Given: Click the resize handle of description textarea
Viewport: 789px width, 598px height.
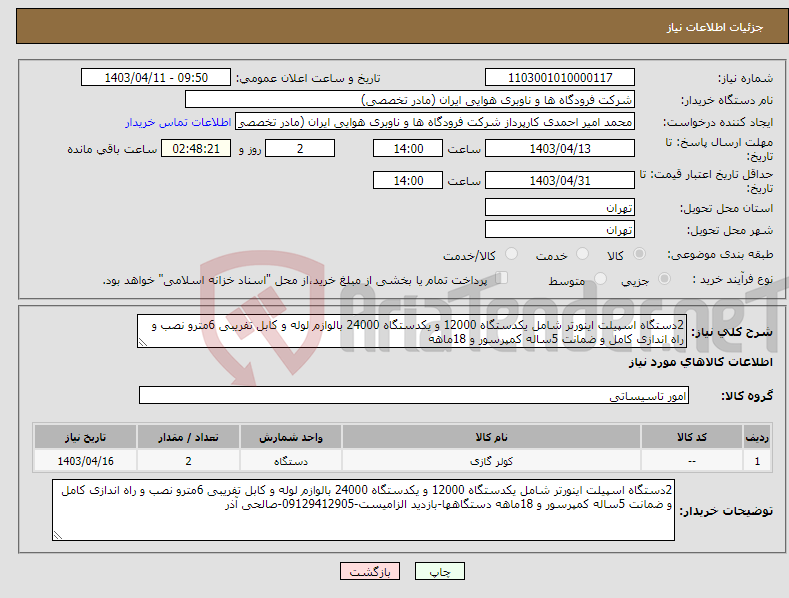Looking at the screenshot, I should [143, 342].
